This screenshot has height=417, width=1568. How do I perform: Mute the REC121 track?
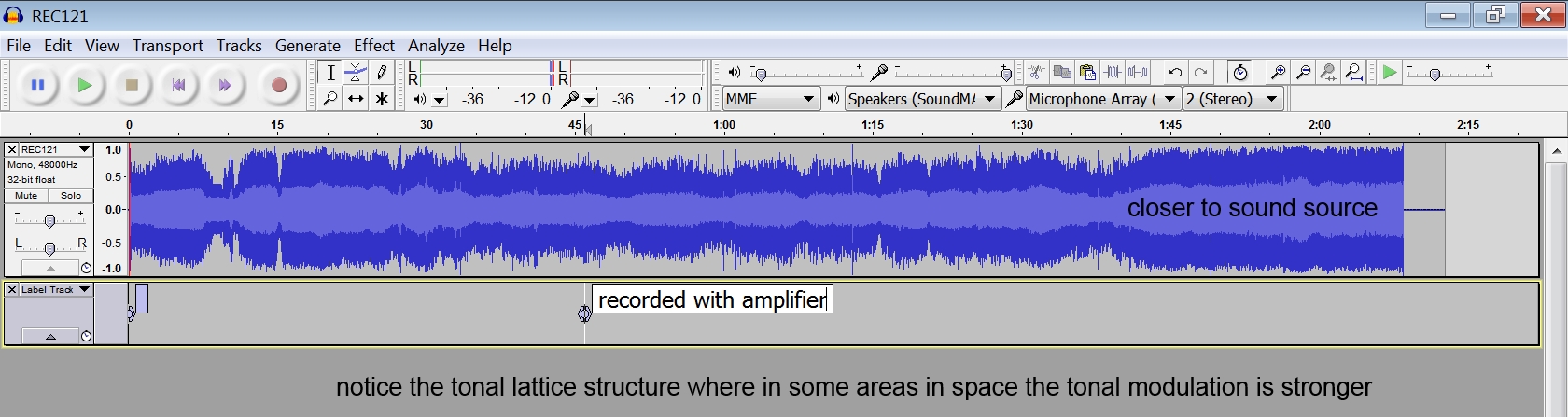[x=26, y=196]
